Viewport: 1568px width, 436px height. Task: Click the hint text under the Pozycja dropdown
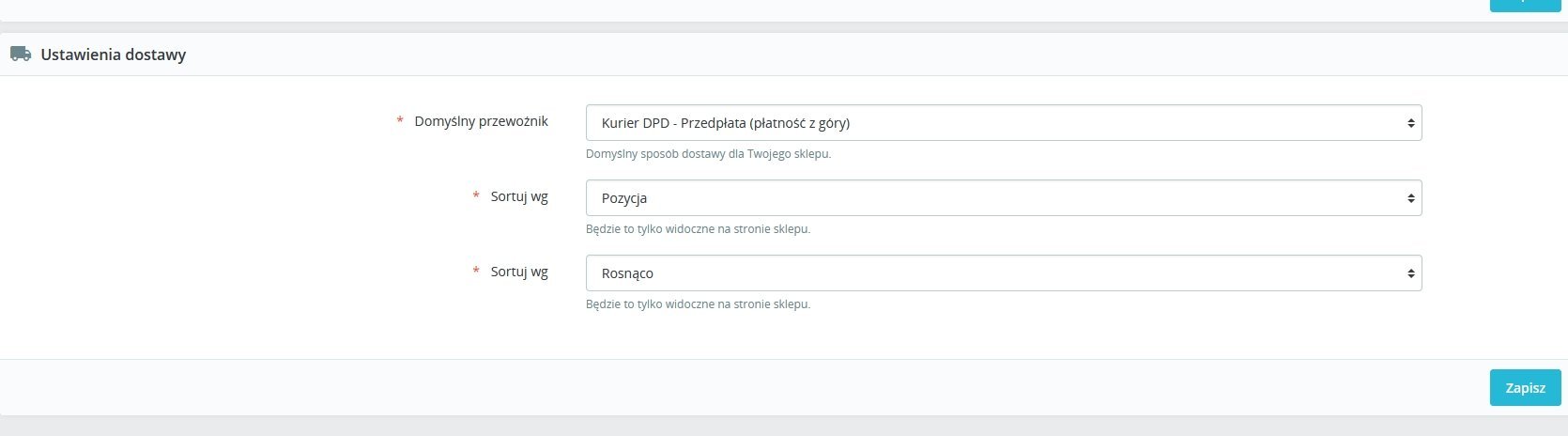[x=698, y=229]
